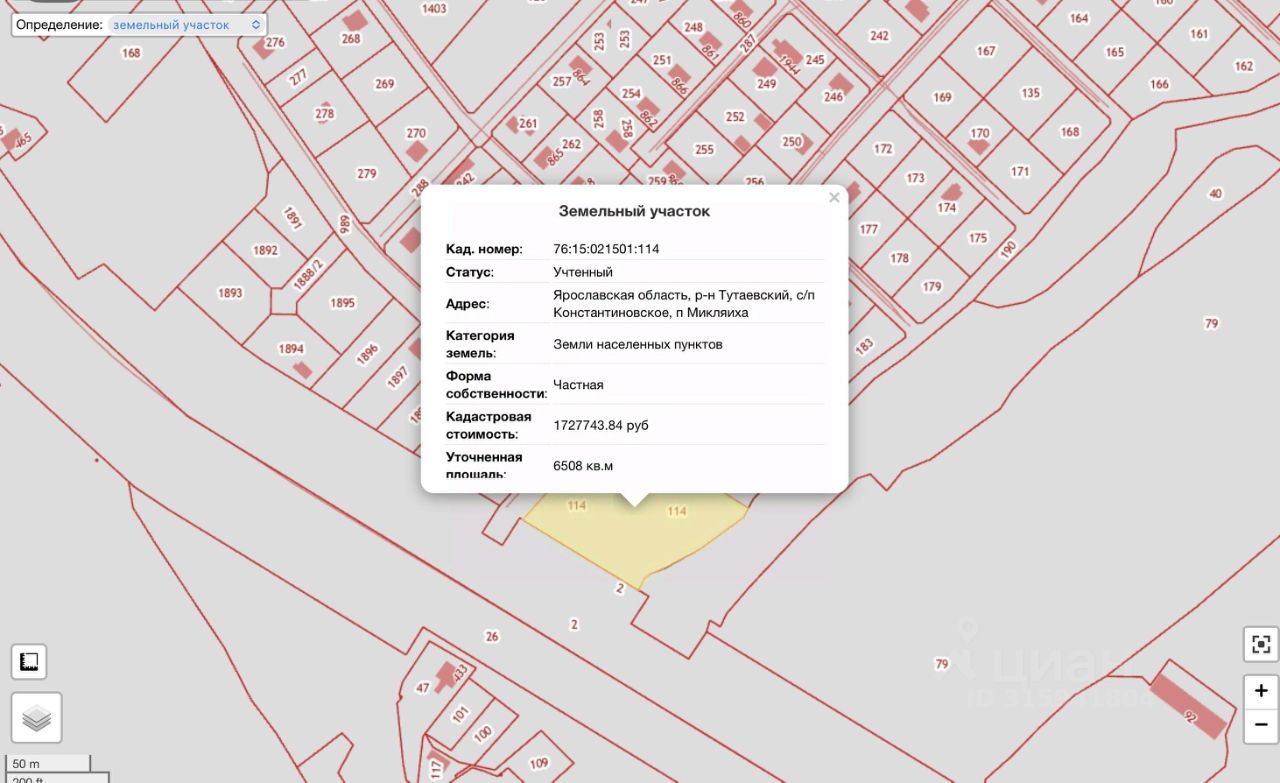Select parcel 100 on the map

(483, 733)
